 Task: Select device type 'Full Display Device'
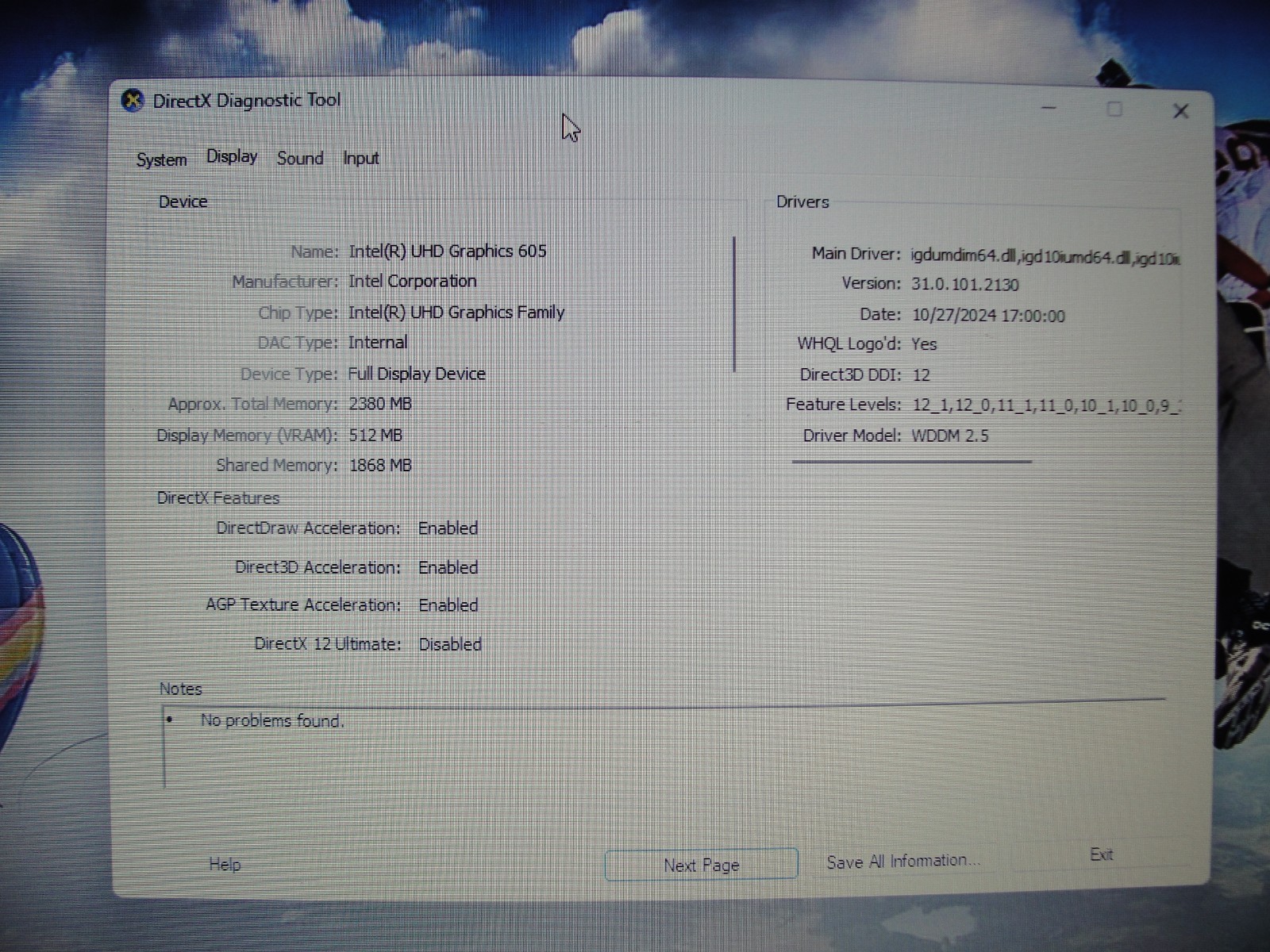click(417, 374)
